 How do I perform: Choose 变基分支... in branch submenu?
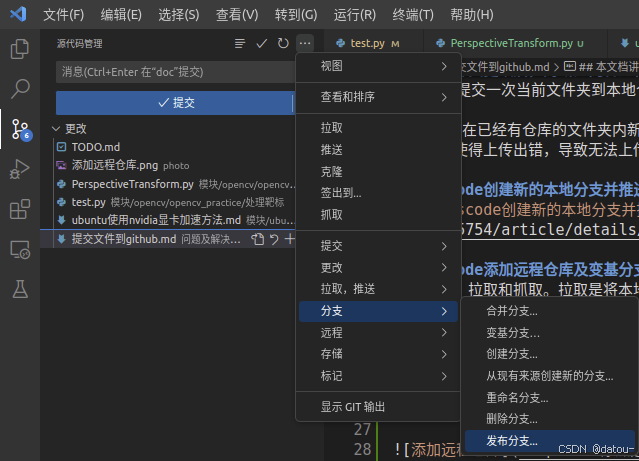coord(549,333)
